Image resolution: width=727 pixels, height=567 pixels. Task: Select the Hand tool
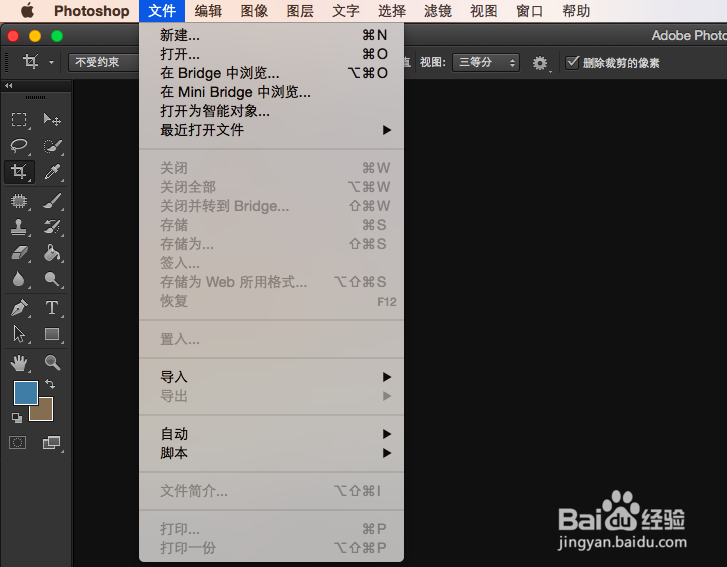pos(19,363)
